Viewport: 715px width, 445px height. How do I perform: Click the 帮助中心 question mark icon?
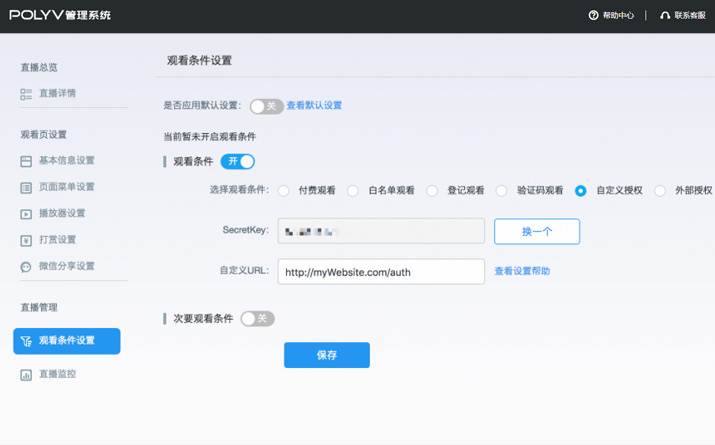(593, 16)
